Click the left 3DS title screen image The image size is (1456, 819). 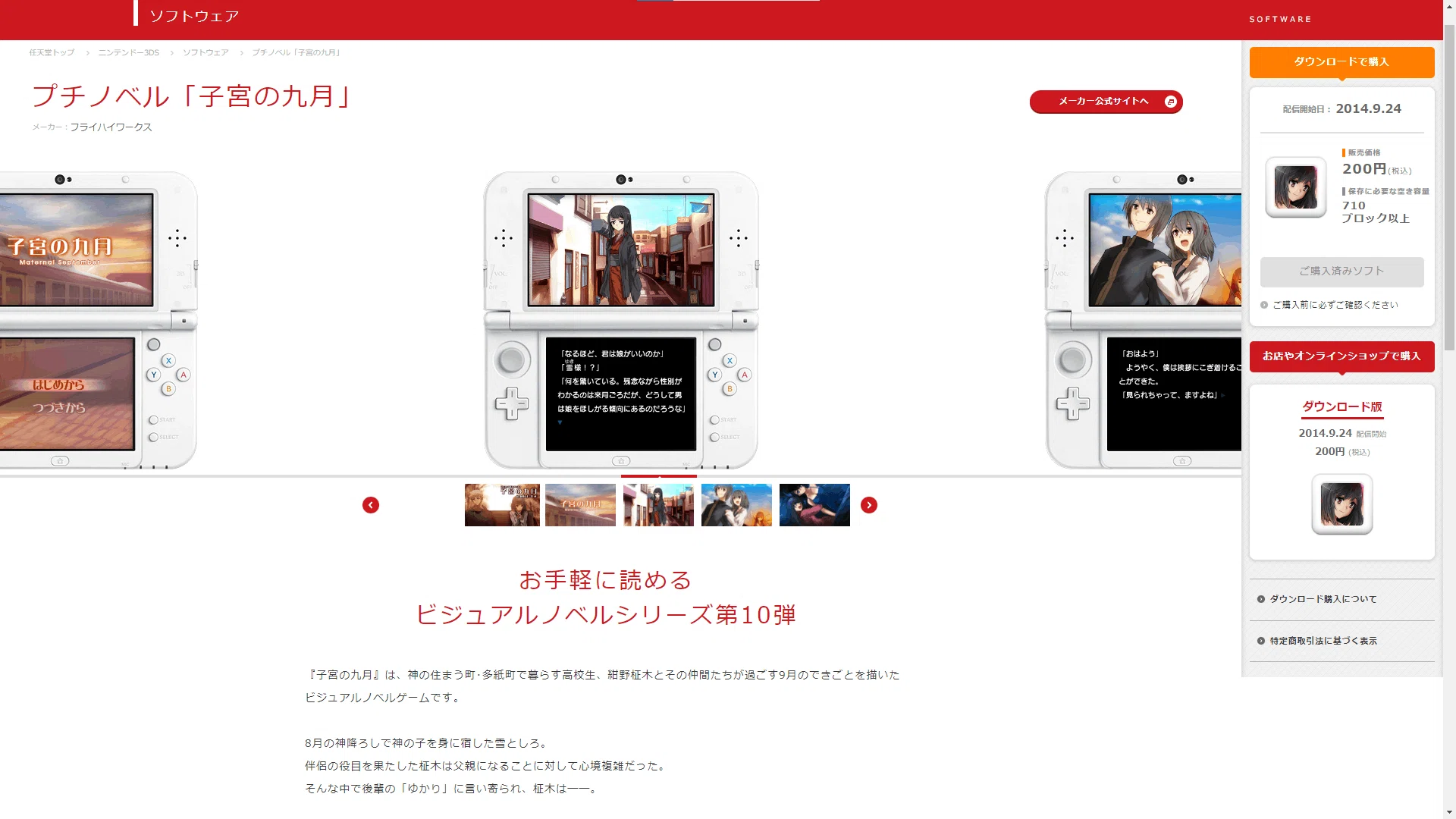[x=76, y=249]
